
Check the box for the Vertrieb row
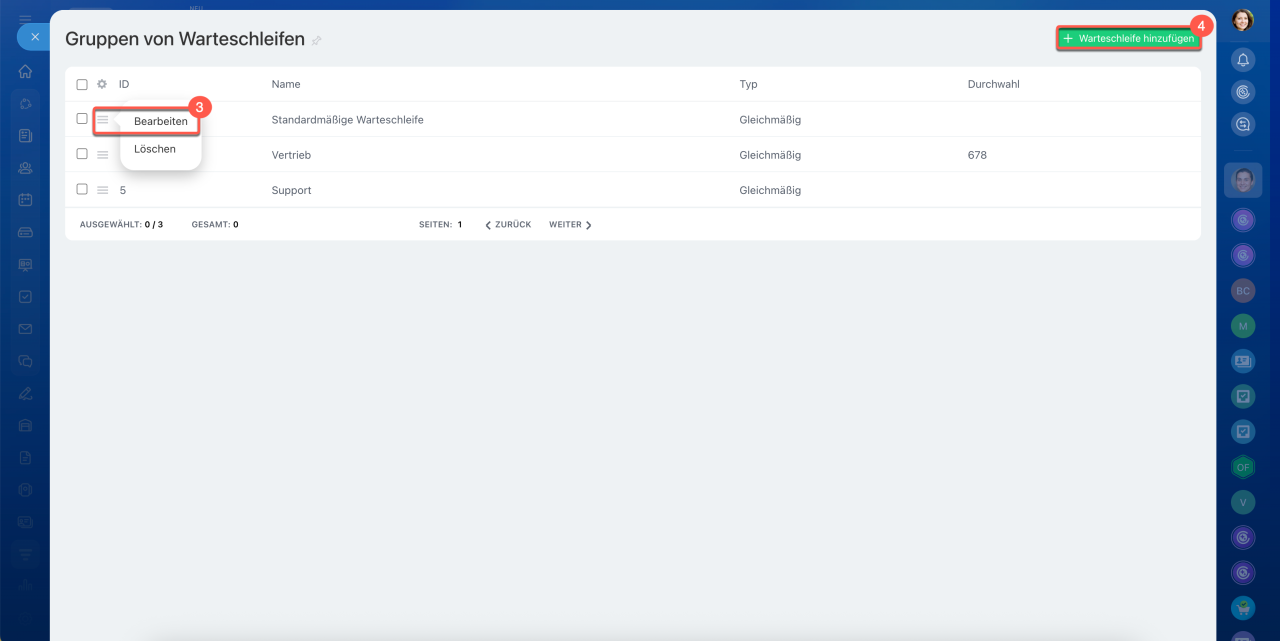82,154
